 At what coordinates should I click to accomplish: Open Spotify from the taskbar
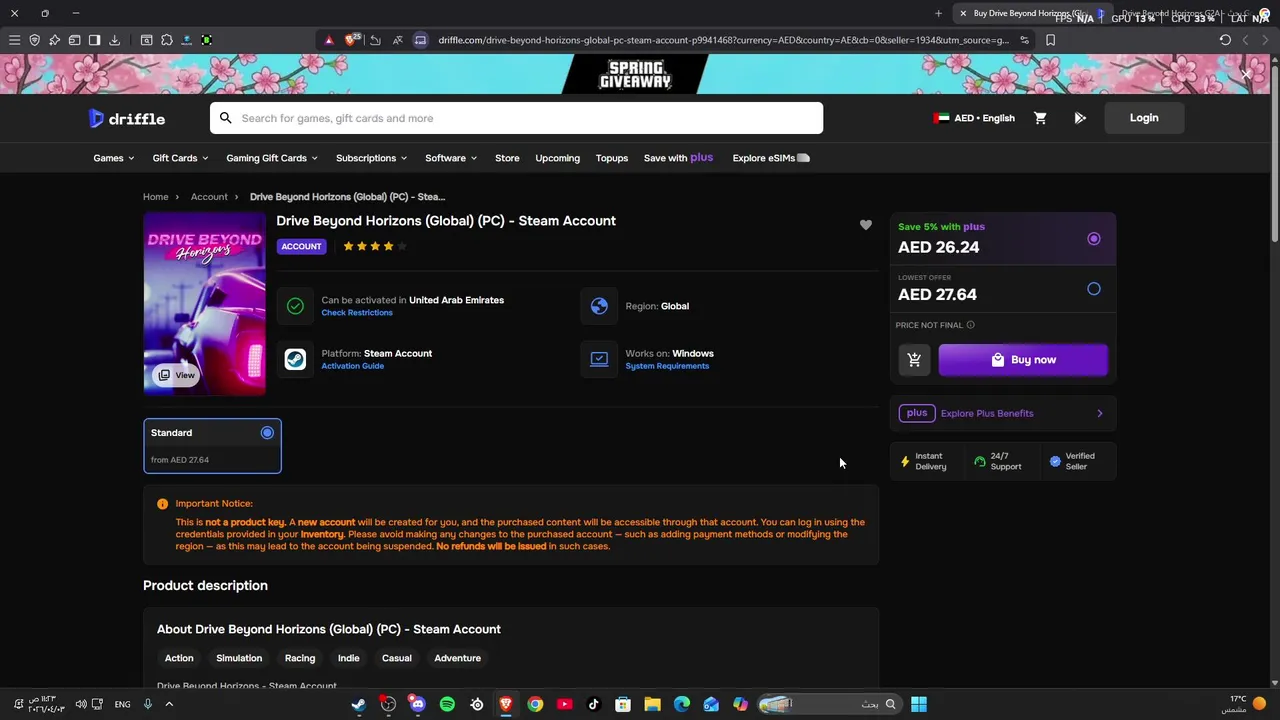click(447, 704)
